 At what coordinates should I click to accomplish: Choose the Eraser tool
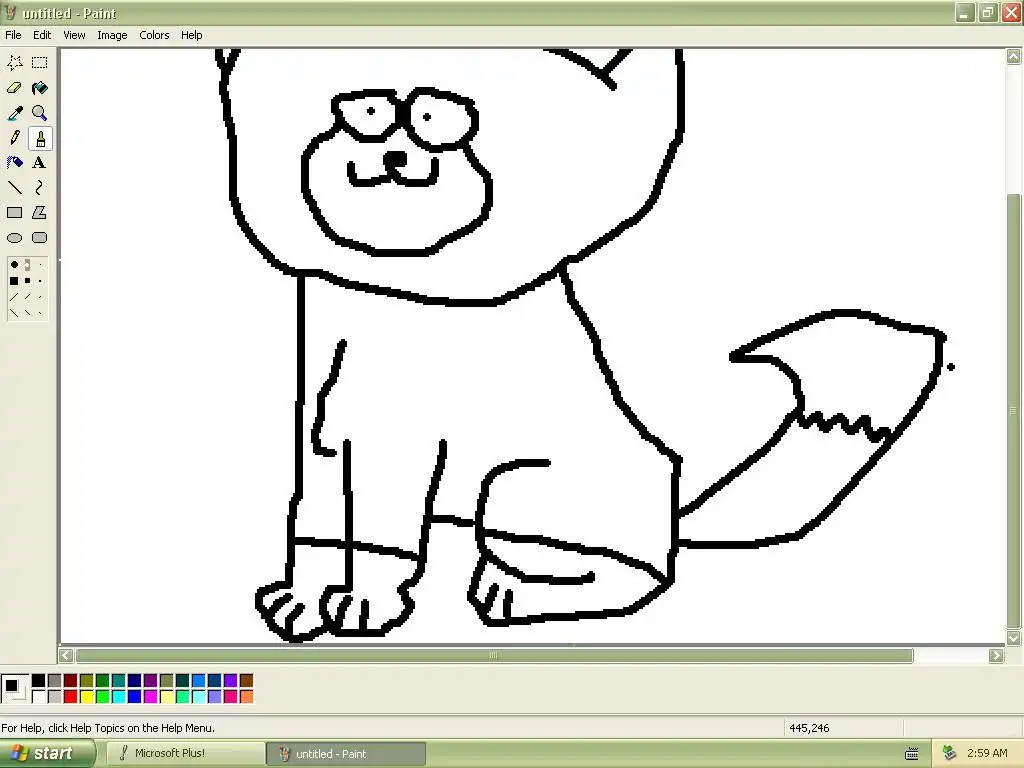[14, 88]
